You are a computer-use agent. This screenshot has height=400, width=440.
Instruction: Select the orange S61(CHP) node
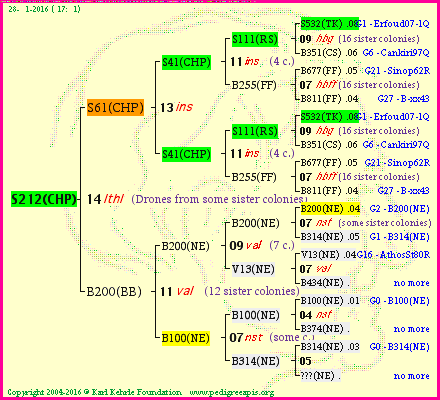(115, 107)
